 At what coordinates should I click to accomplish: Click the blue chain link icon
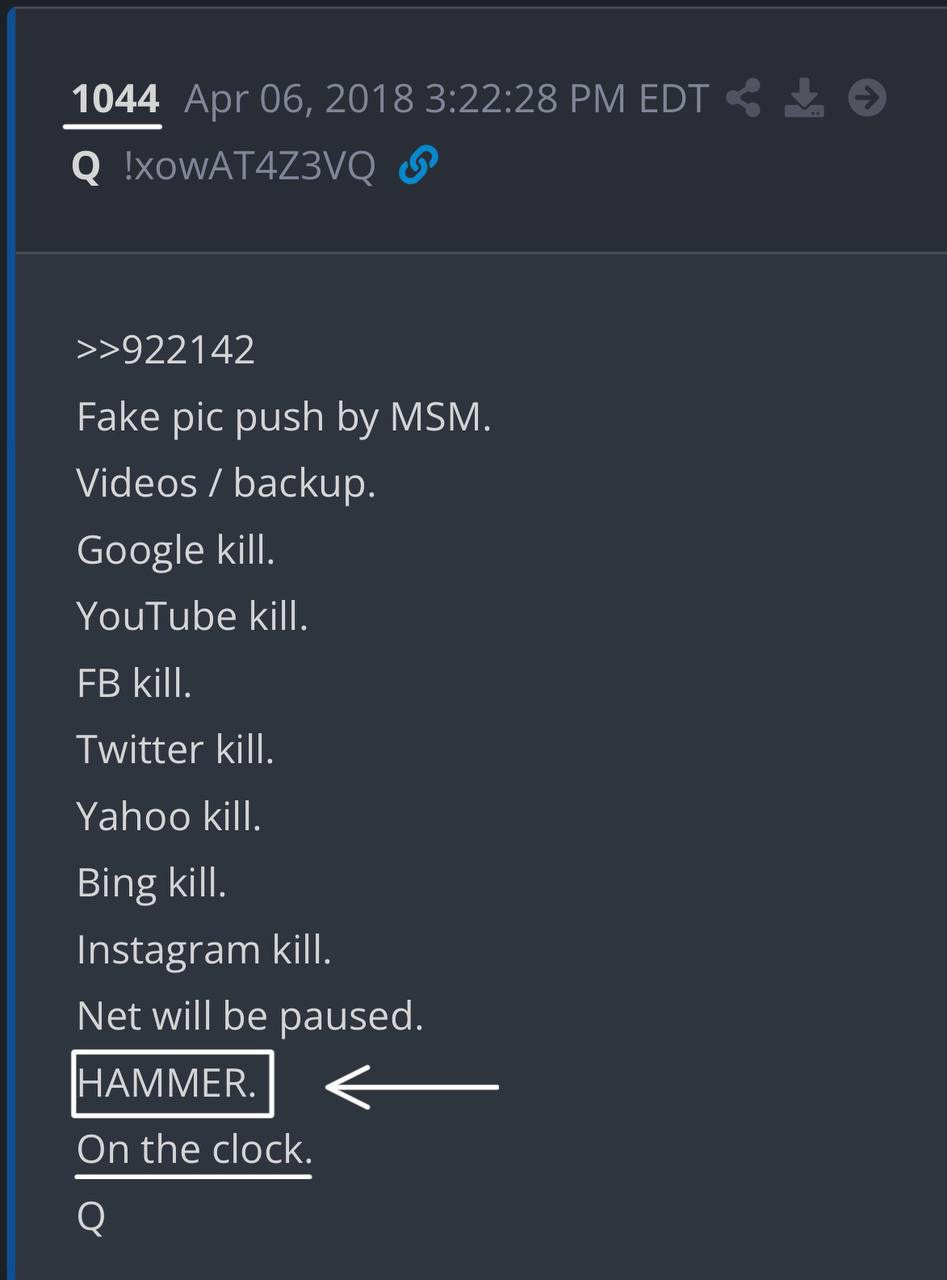point(418,166)
